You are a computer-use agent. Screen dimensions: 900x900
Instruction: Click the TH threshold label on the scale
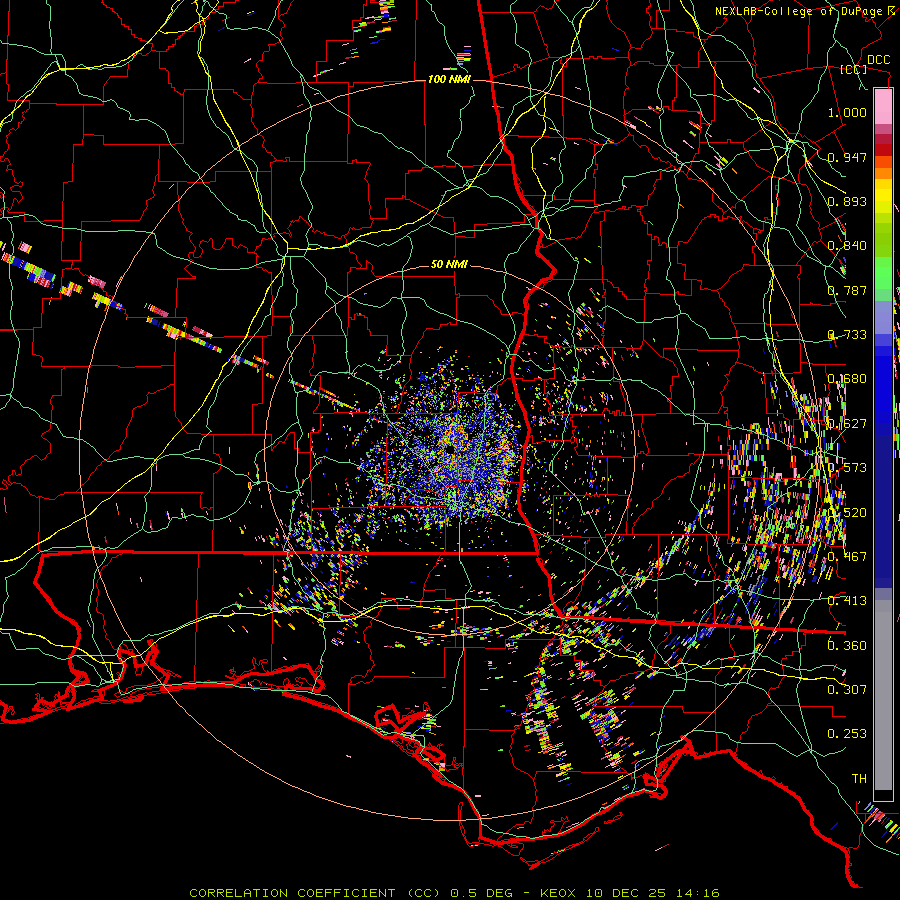click(859, 779)
